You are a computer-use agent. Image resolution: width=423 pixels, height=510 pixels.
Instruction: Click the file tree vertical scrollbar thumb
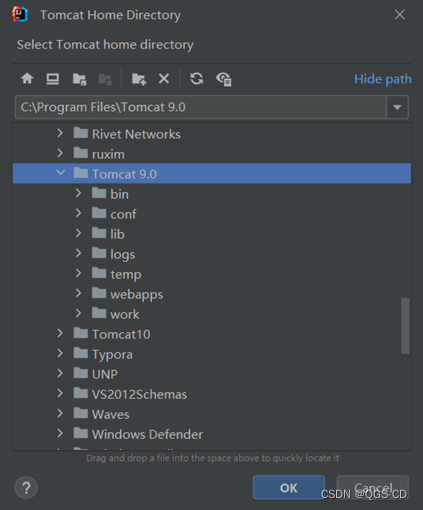(x=405, y=326)
